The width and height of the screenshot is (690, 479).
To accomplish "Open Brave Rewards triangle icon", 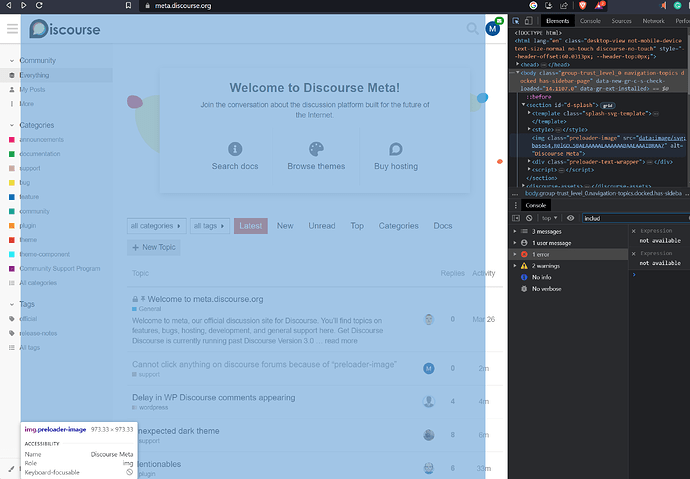I will tap(599, 5).
